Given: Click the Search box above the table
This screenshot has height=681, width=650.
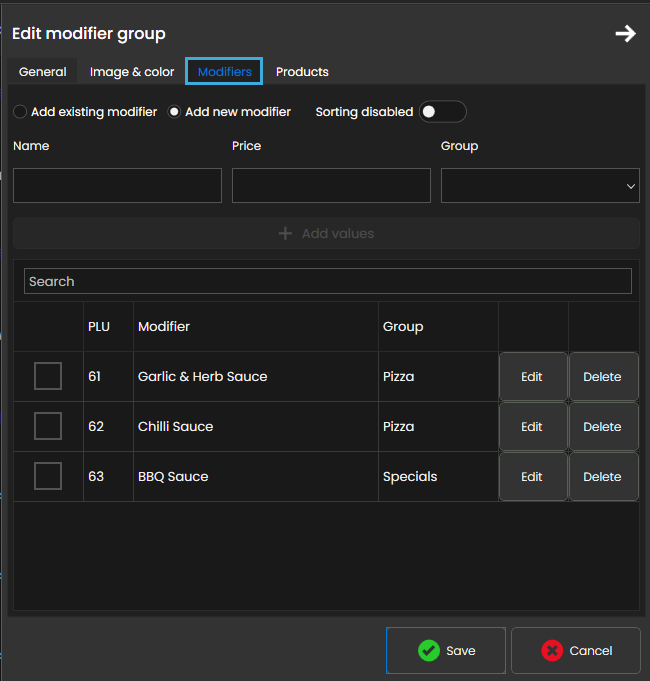Looking at the screenshot, I should pos(327,281).
